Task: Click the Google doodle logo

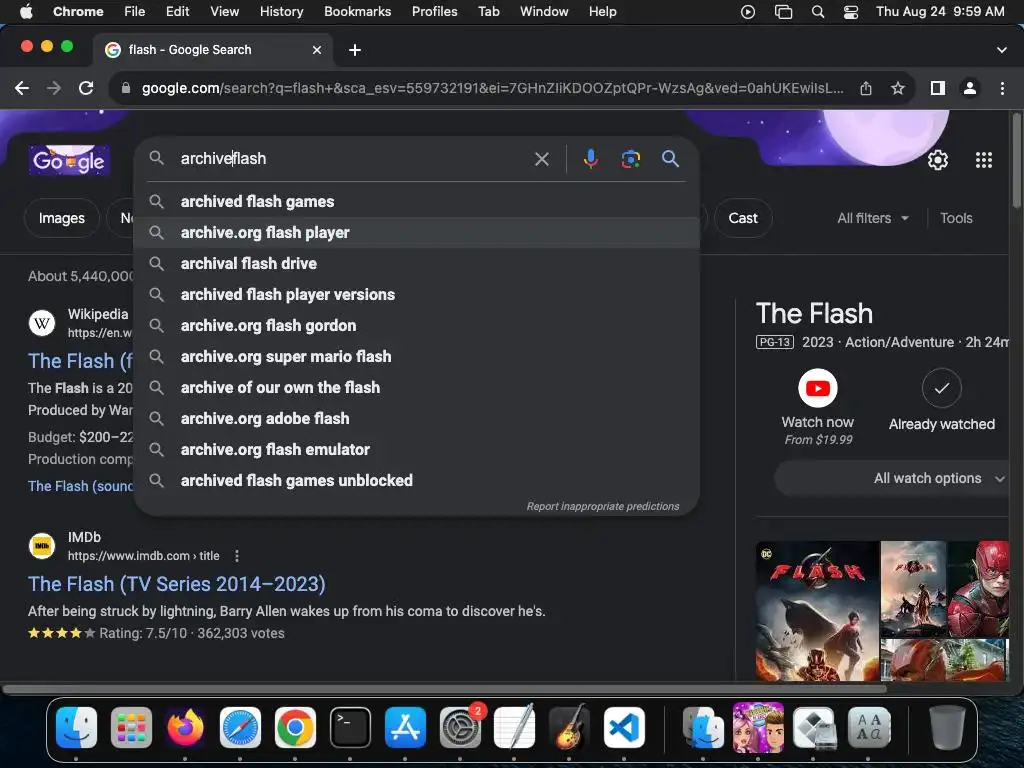Action: 69,160
